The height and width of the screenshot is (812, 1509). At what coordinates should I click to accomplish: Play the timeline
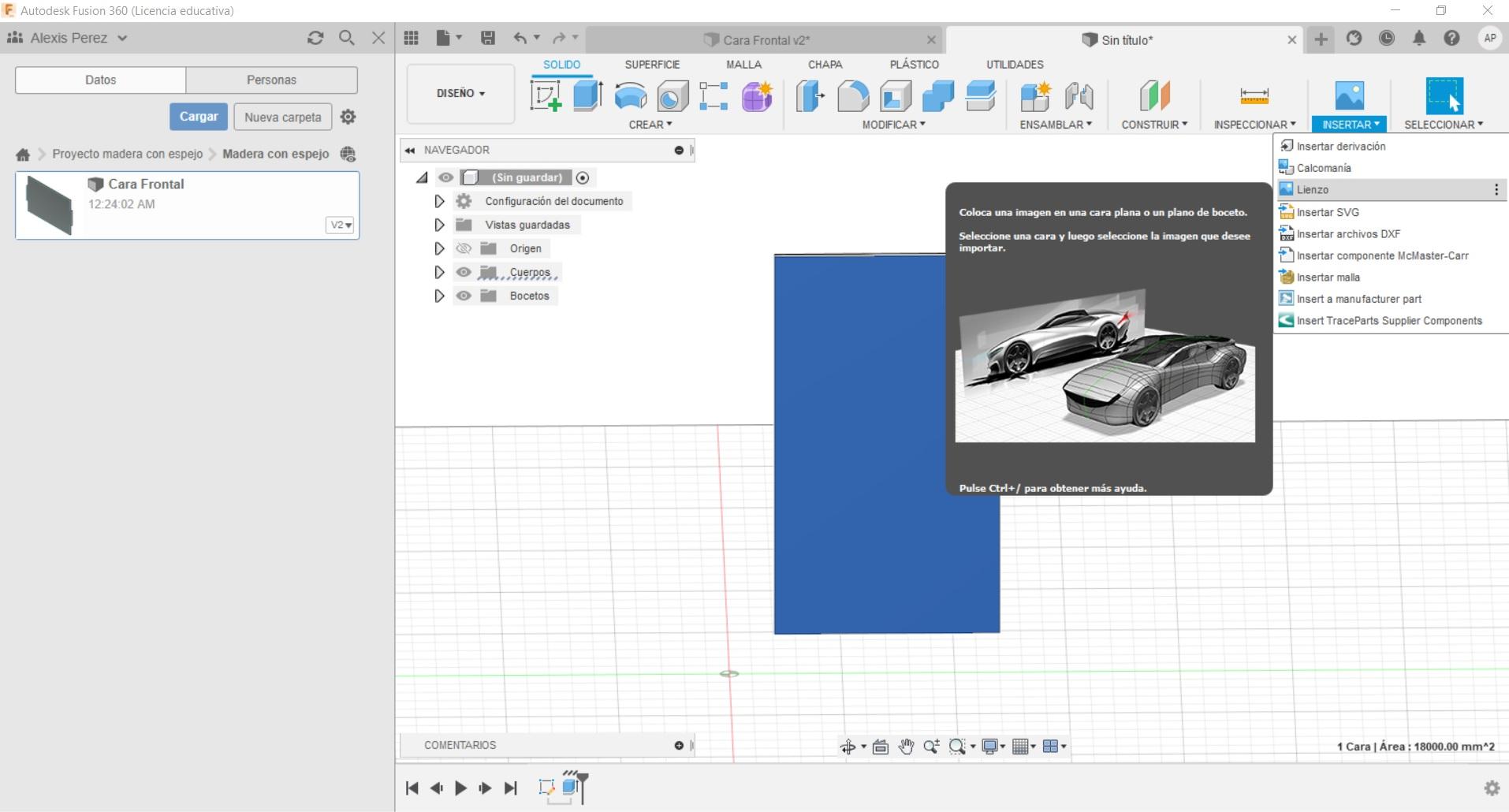point(461,788)
